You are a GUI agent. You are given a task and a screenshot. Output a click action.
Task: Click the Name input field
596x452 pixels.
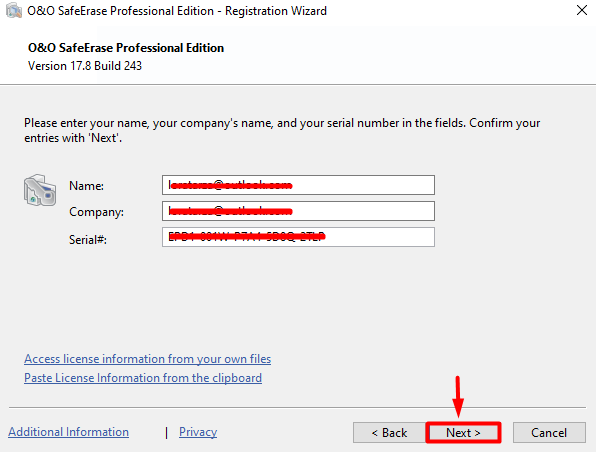point(298,185)
